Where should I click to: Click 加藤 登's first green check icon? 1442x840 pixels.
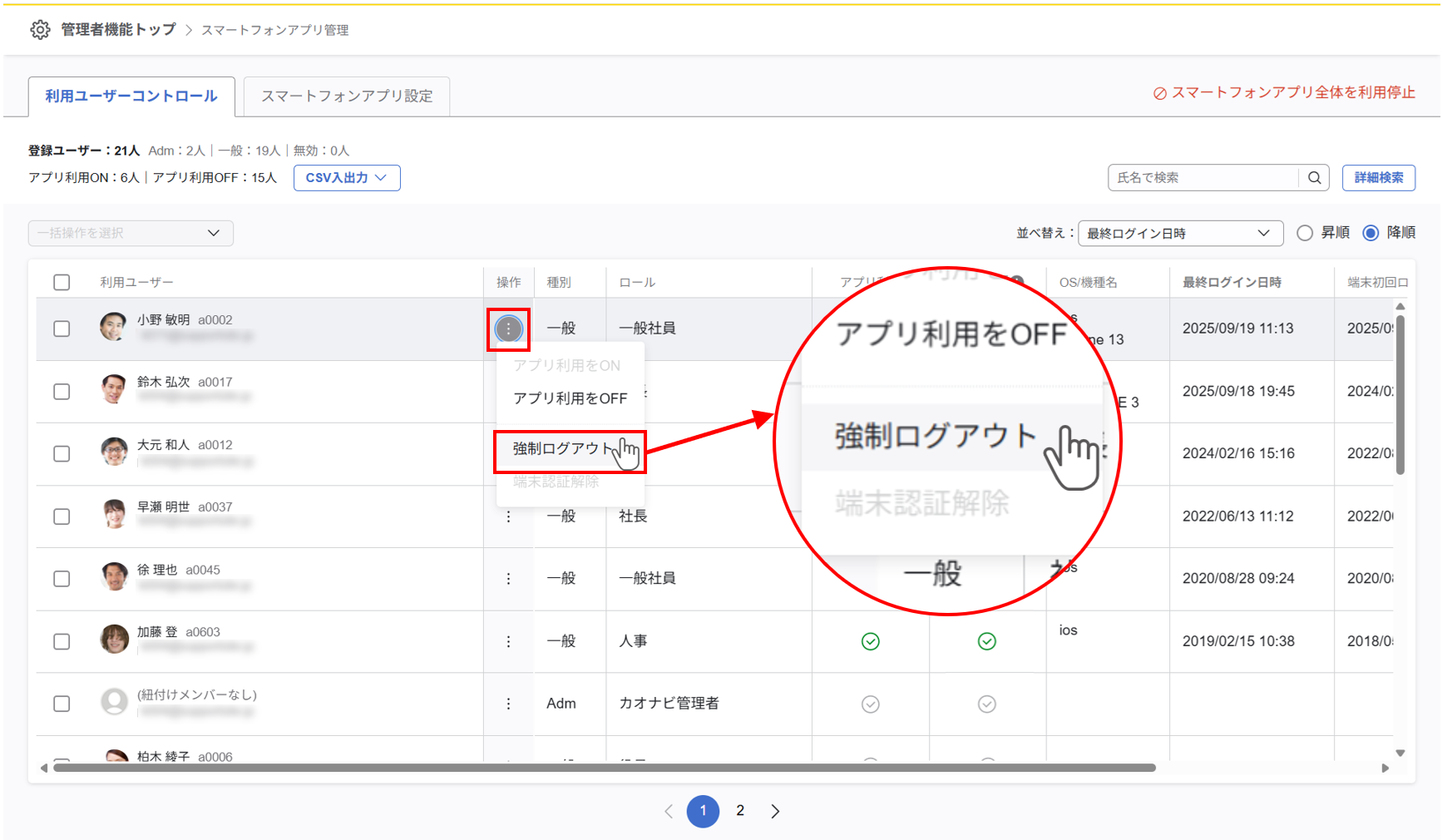[x=870, y=641]
